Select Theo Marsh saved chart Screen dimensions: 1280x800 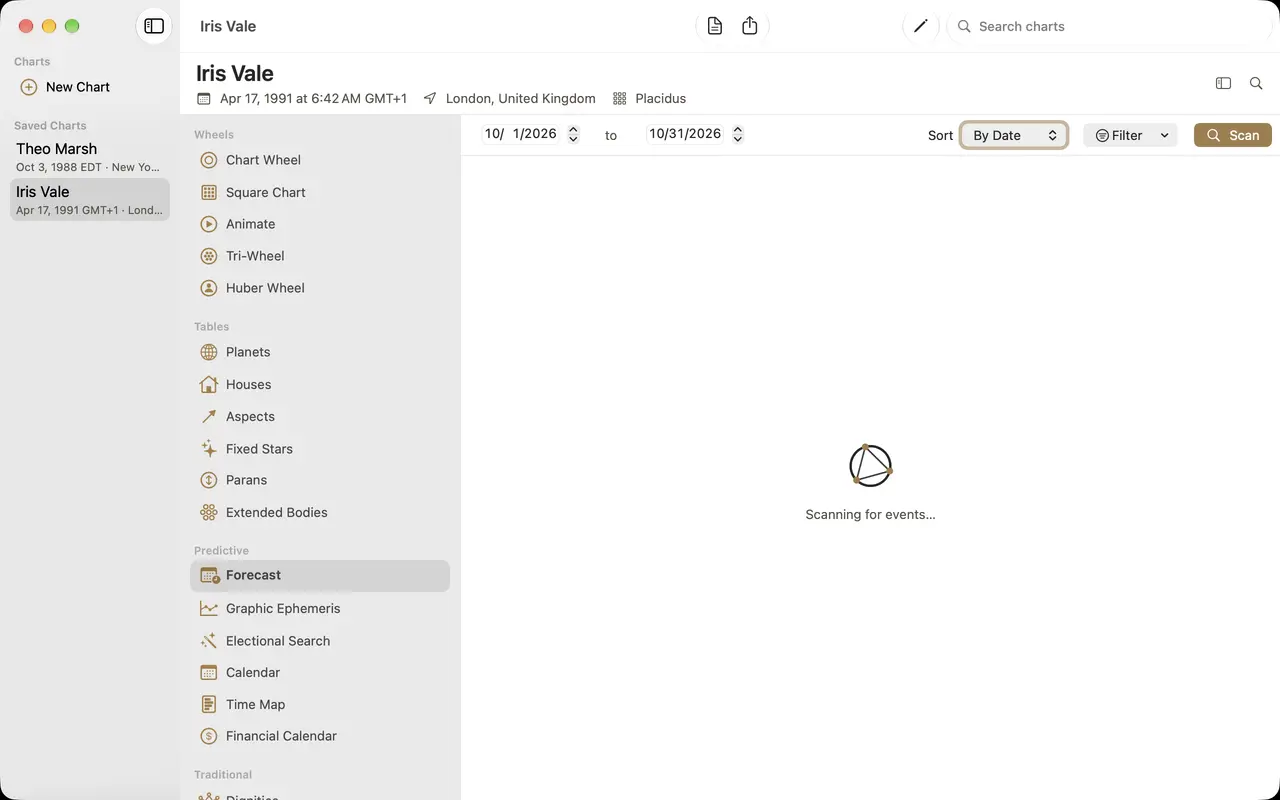[x=90, y=157]
